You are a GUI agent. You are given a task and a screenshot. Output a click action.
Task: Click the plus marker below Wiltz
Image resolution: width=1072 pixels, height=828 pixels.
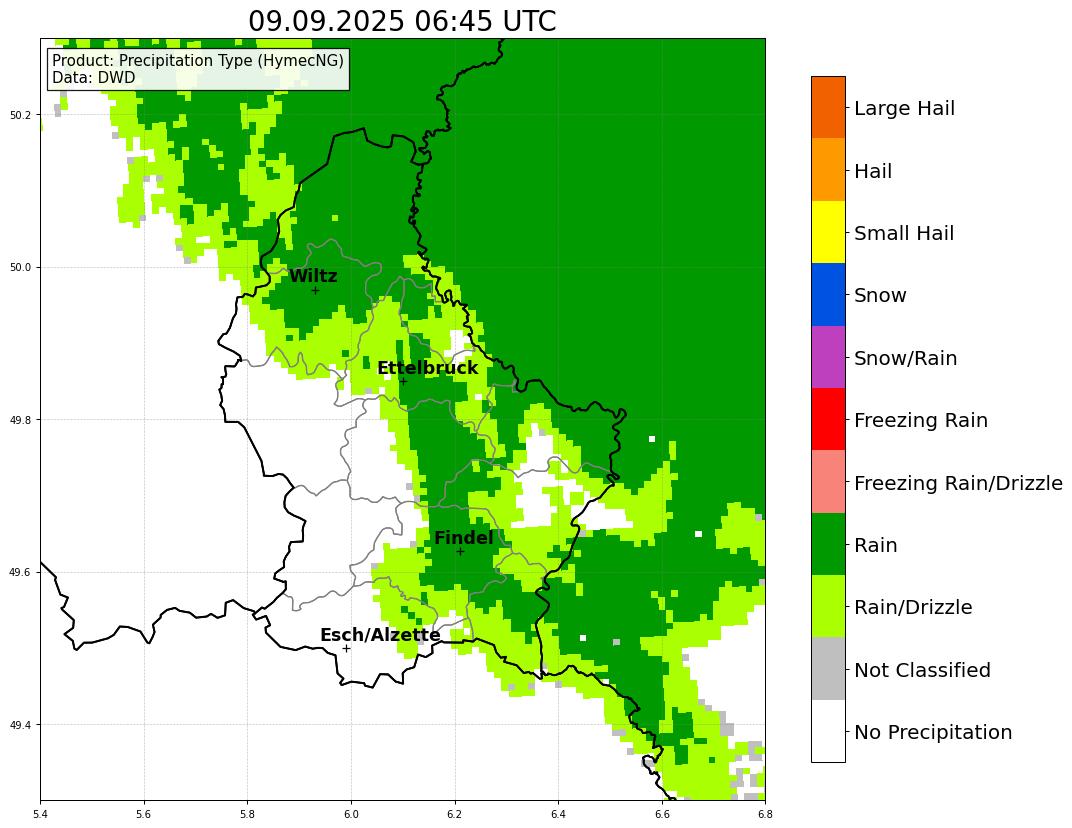[315, 291]
